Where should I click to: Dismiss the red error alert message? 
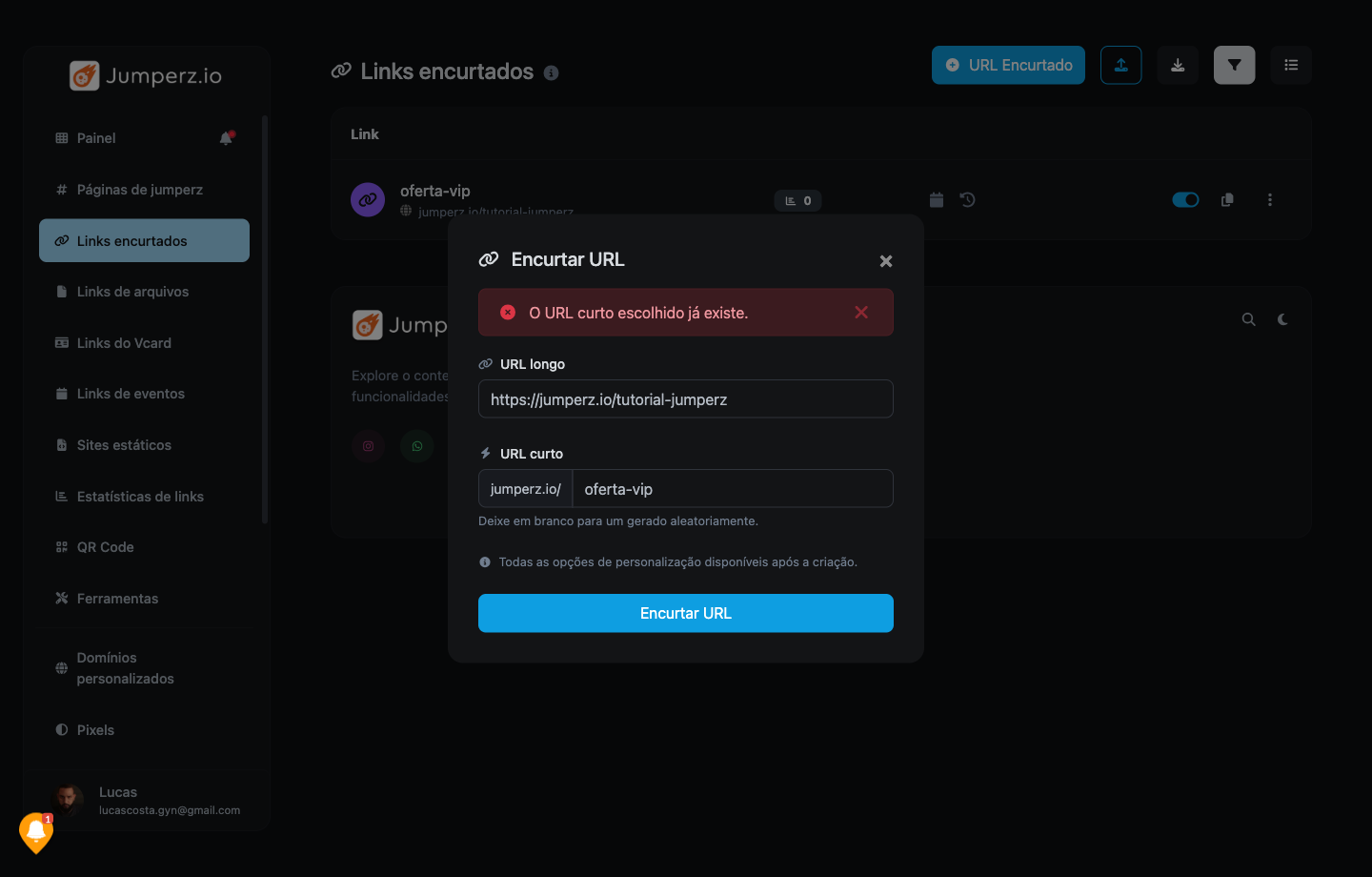pyautogui.click(x=861, y=313)
